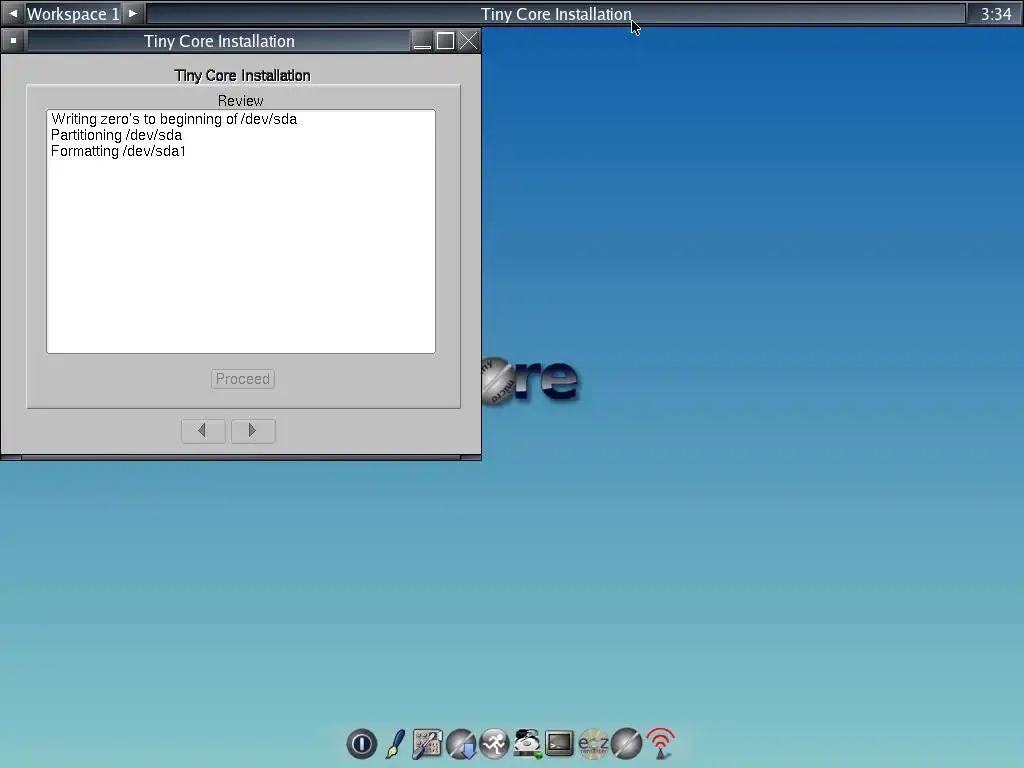
Task: Click the Proceed button
Action: coord(243,379)
